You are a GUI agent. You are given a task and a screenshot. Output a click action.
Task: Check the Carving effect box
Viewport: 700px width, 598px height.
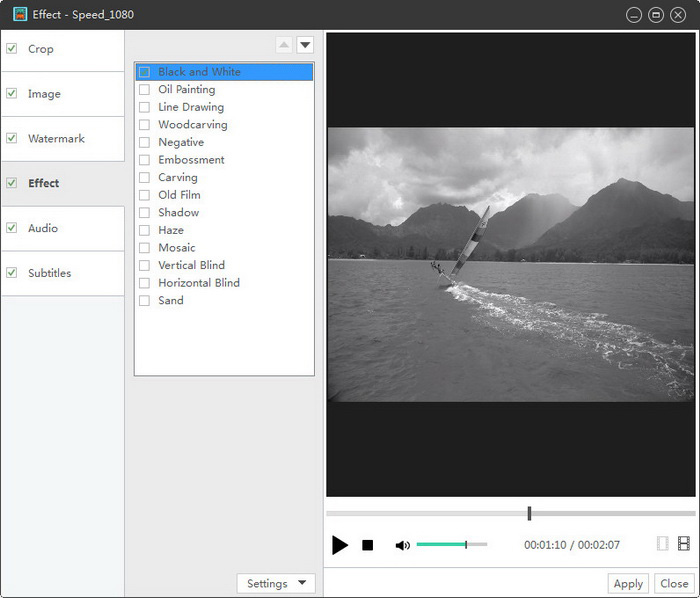coord(144,178)
